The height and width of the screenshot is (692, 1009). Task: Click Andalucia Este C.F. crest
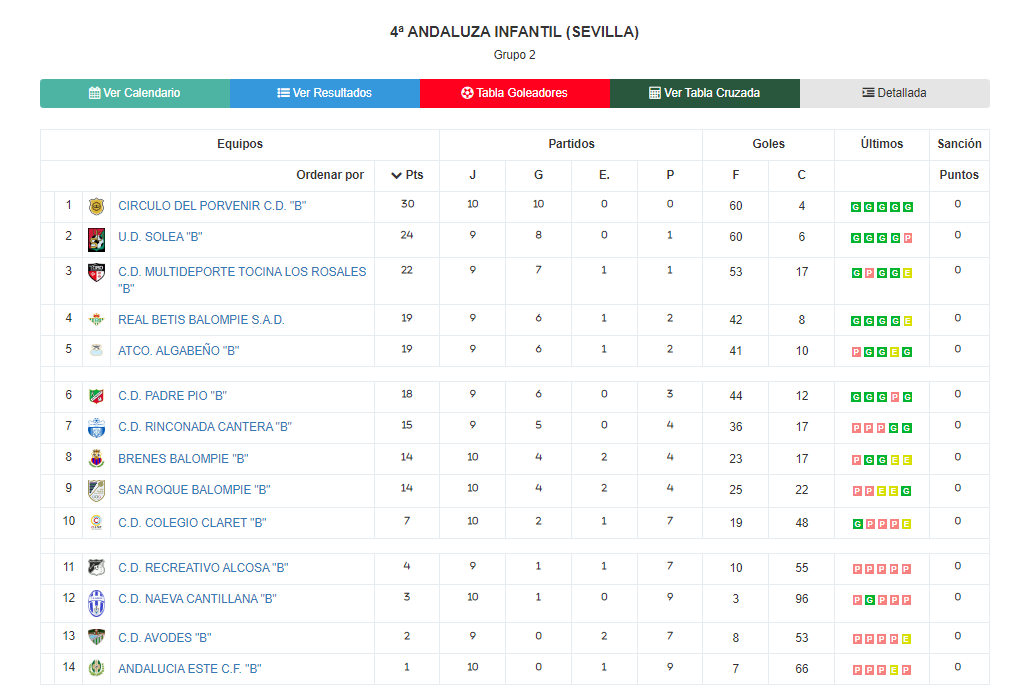coord(97,668)
